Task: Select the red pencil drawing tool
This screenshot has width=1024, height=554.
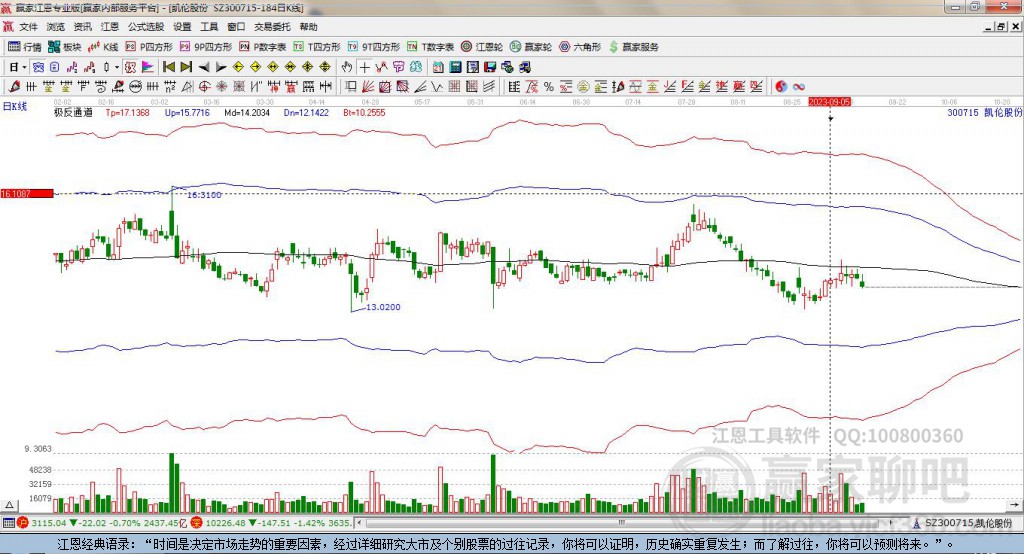Action: pos(14,86)
